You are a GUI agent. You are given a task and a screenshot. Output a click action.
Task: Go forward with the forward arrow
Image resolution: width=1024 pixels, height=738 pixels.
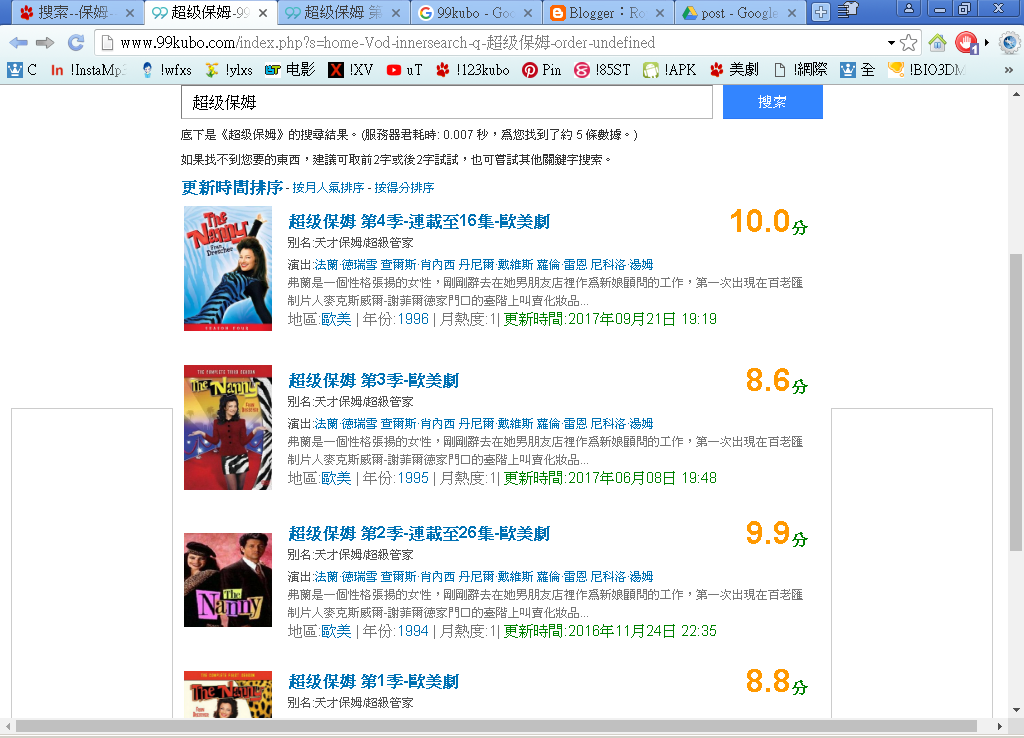(45, 43)
